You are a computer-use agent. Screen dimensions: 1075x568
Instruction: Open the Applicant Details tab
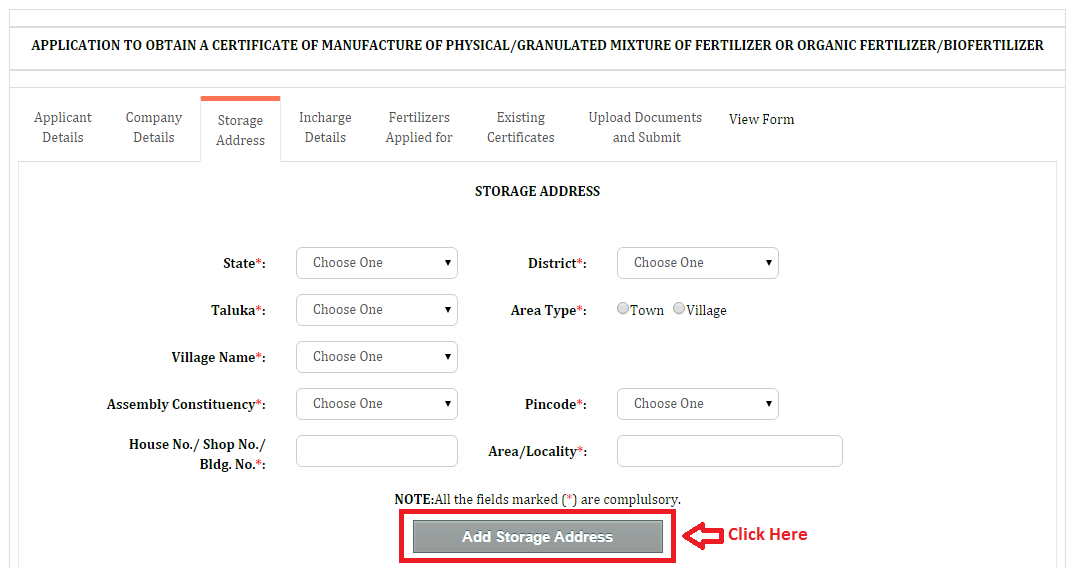(62, 128)
